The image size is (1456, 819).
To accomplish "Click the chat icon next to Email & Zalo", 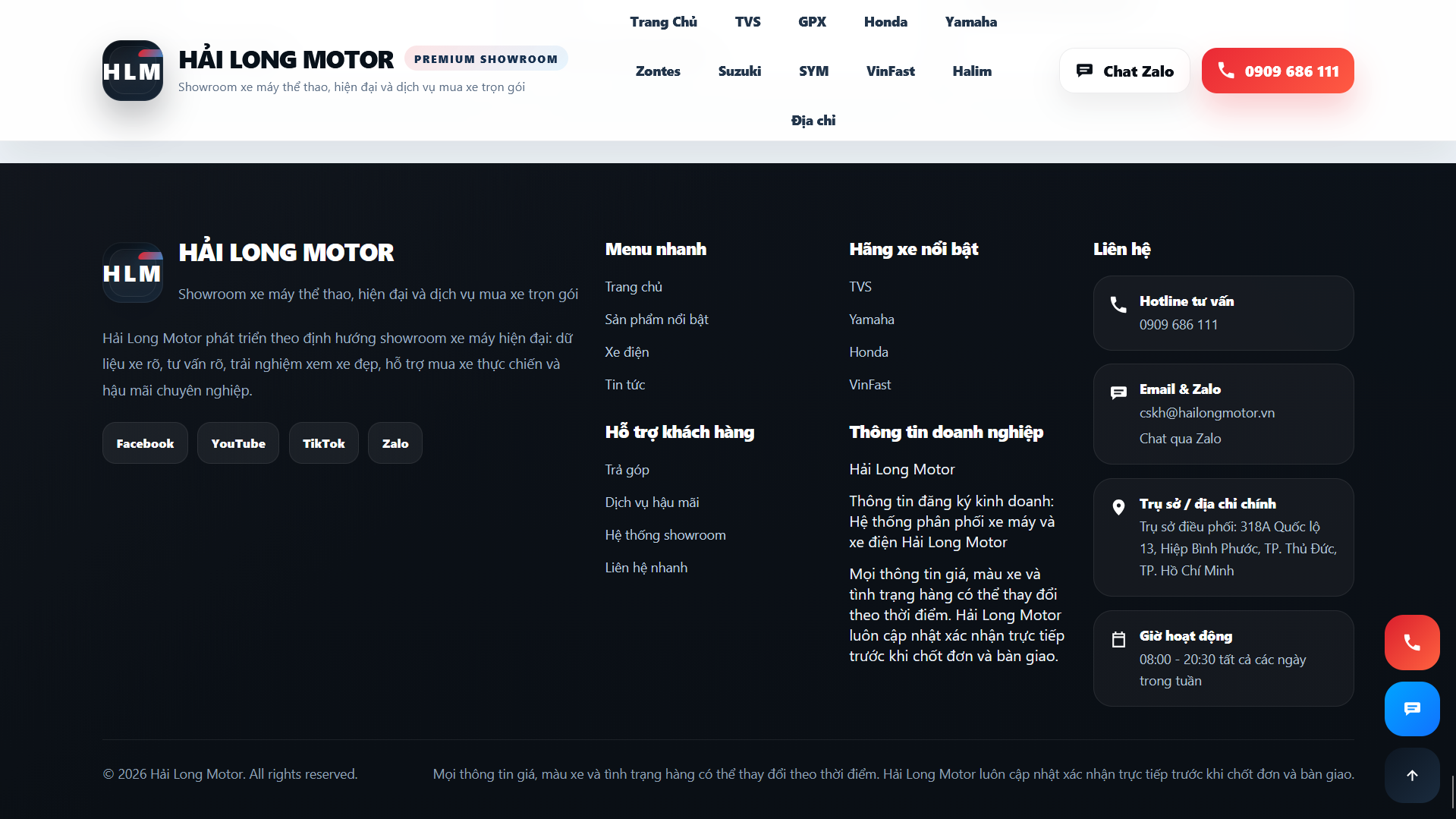I will point(1117,392).
